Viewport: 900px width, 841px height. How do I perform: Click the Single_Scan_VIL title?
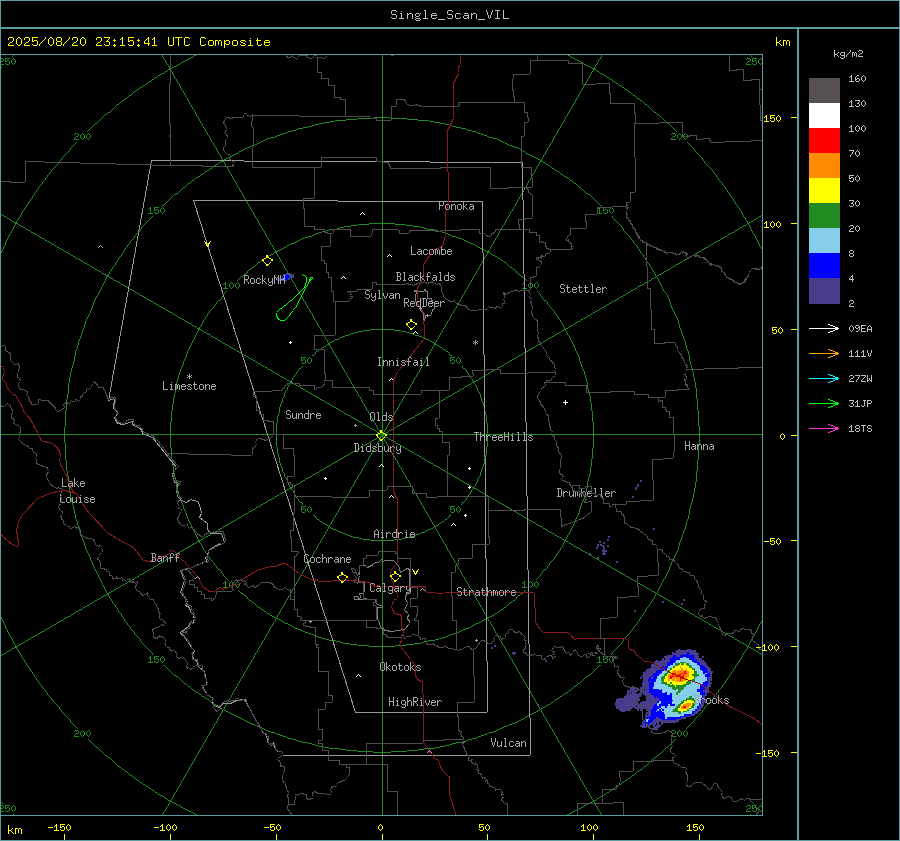[x=449, y=15]
